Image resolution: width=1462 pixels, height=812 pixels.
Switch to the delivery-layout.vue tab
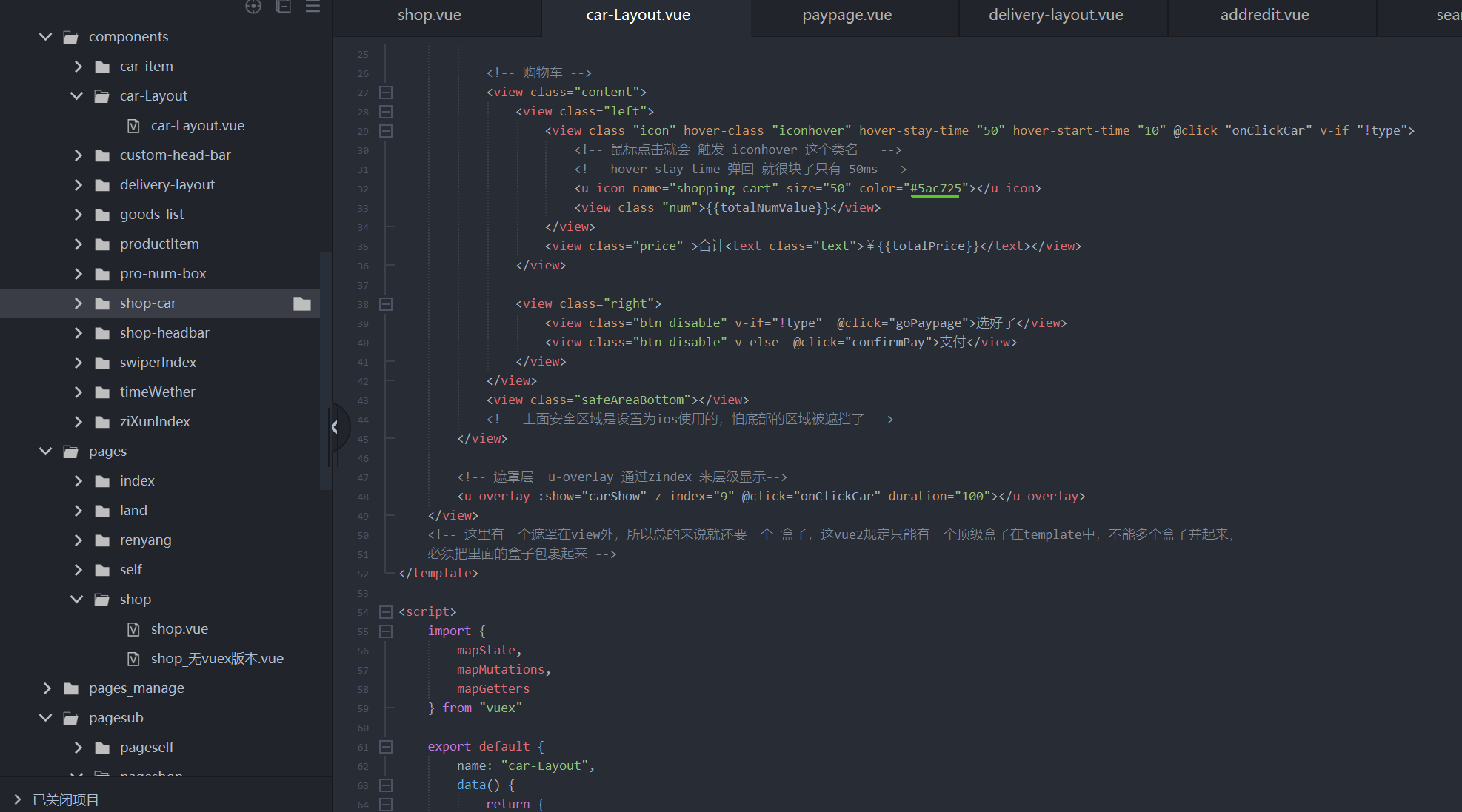coord(1055,15)
